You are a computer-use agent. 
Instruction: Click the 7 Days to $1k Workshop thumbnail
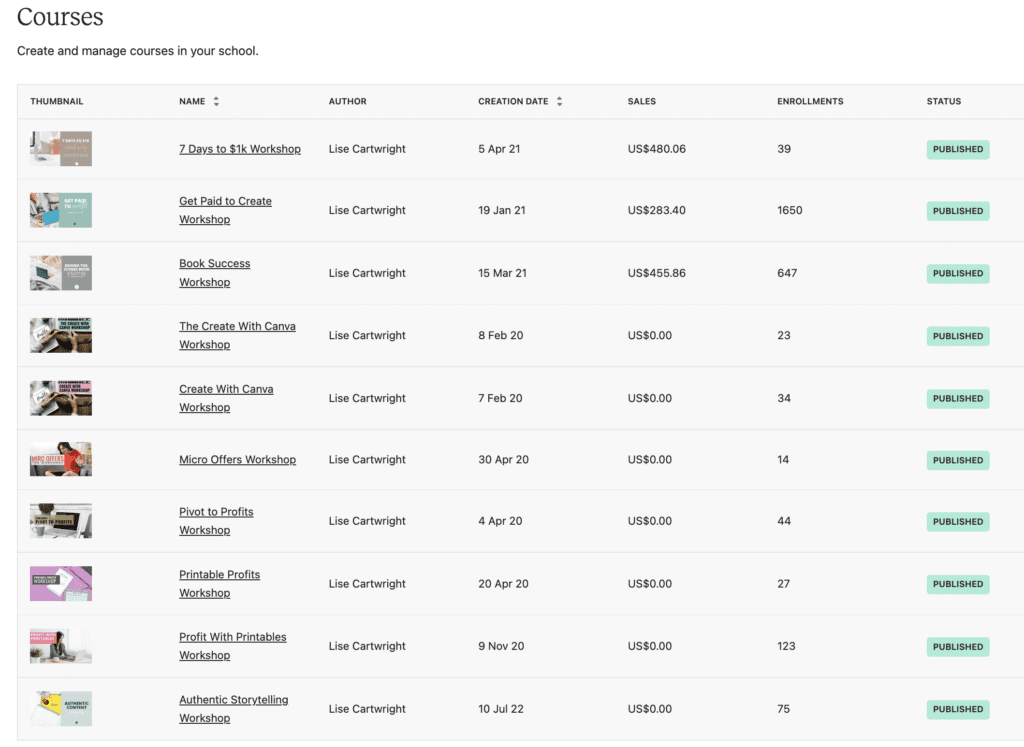point(60,148)
